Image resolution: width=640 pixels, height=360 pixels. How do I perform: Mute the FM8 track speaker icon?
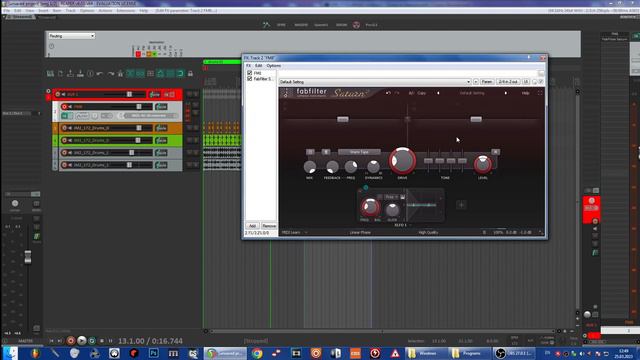click(70, 107)
